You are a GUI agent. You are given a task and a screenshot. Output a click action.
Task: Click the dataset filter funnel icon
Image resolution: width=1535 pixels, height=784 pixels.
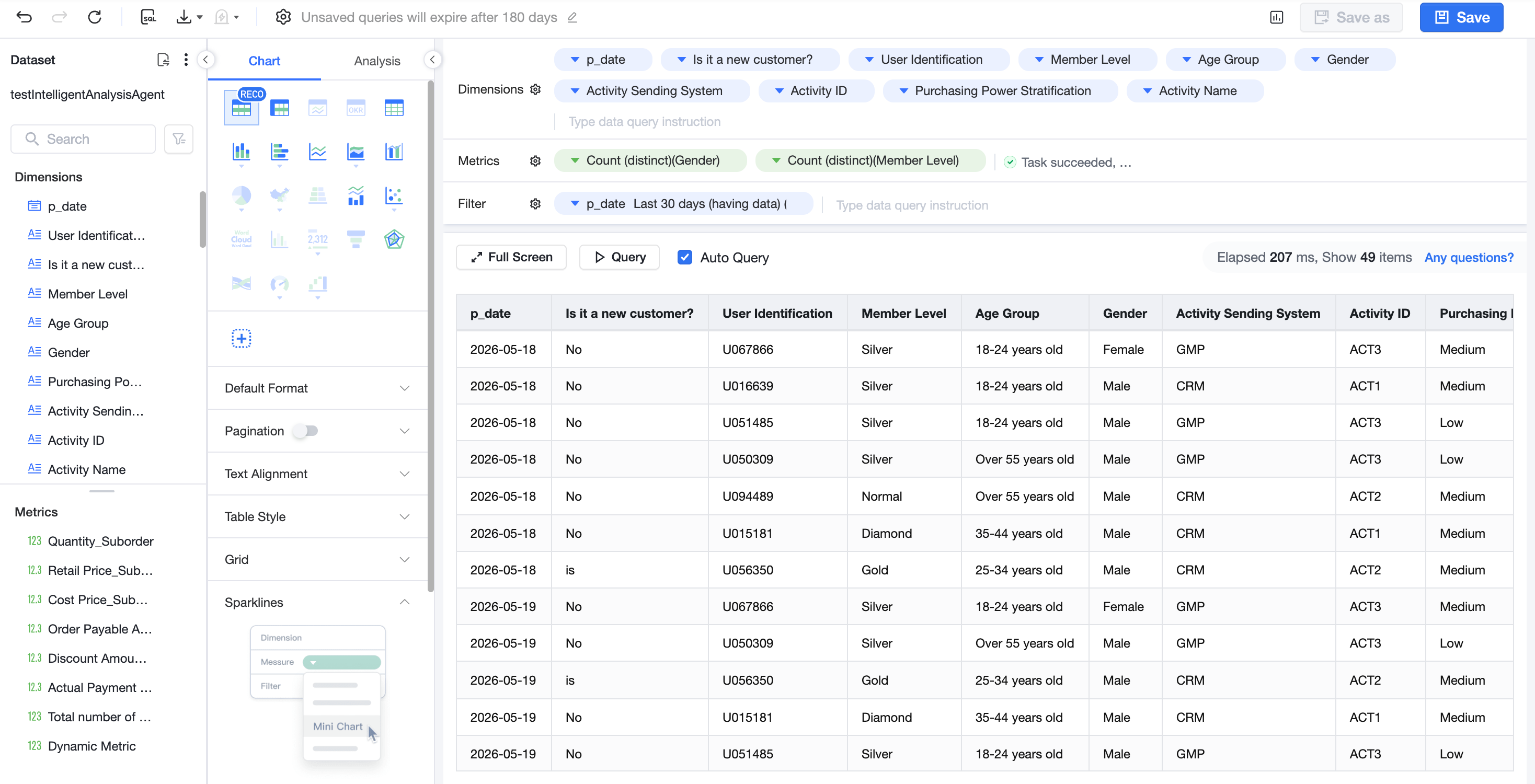[x=179, y=139]
